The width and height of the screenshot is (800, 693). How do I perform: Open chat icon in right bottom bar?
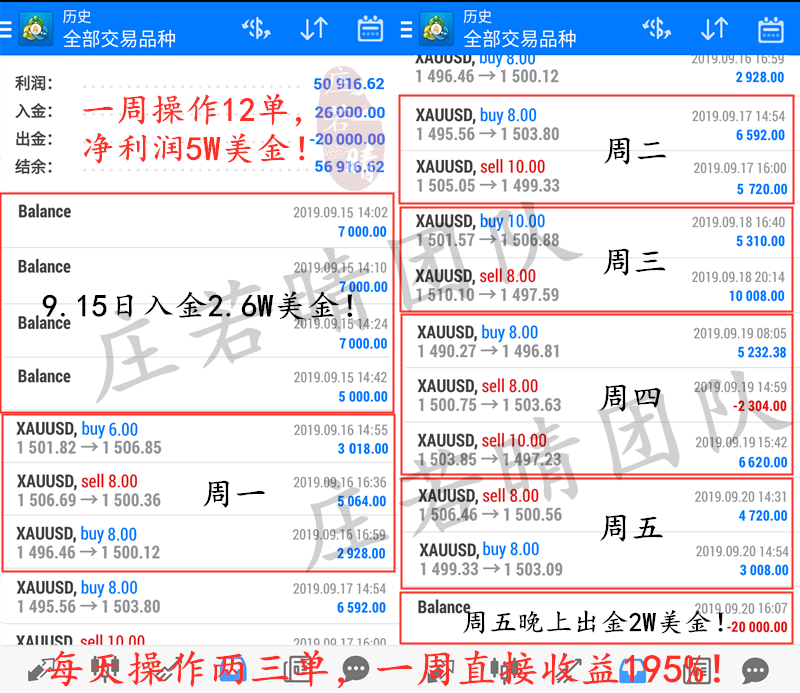(755, 670)
